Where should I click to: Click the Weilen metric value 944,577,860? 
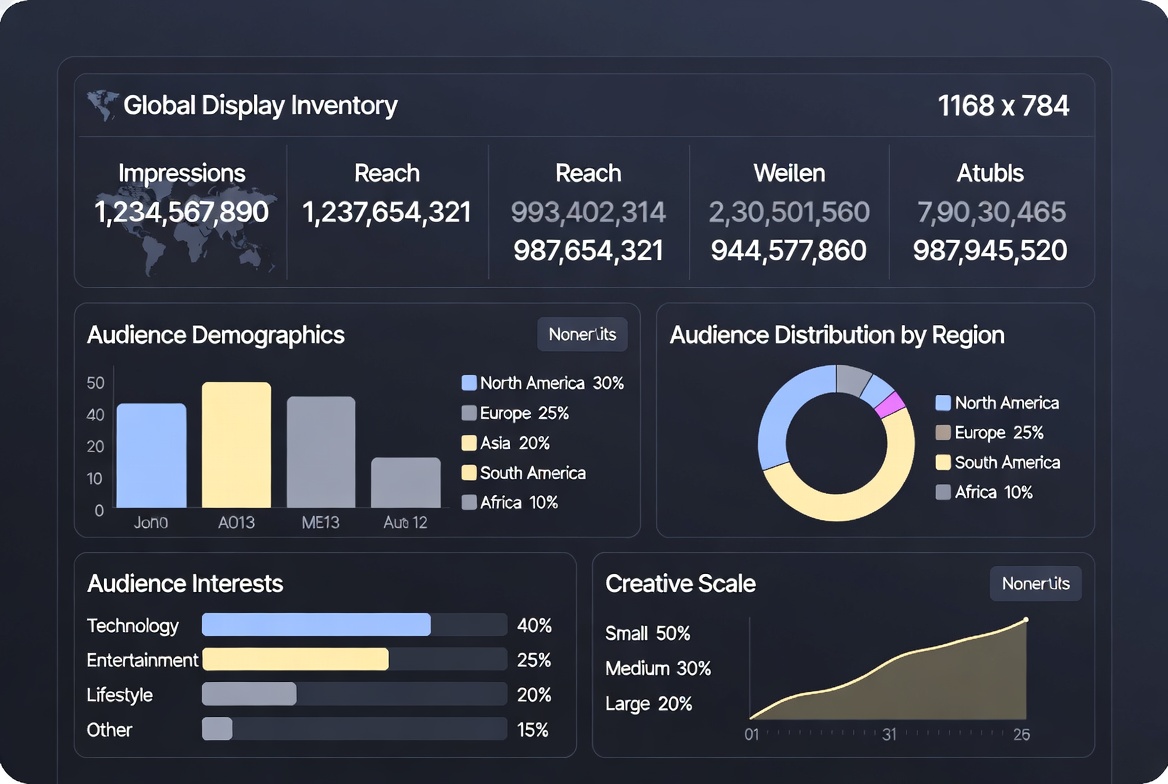point(789,250)
